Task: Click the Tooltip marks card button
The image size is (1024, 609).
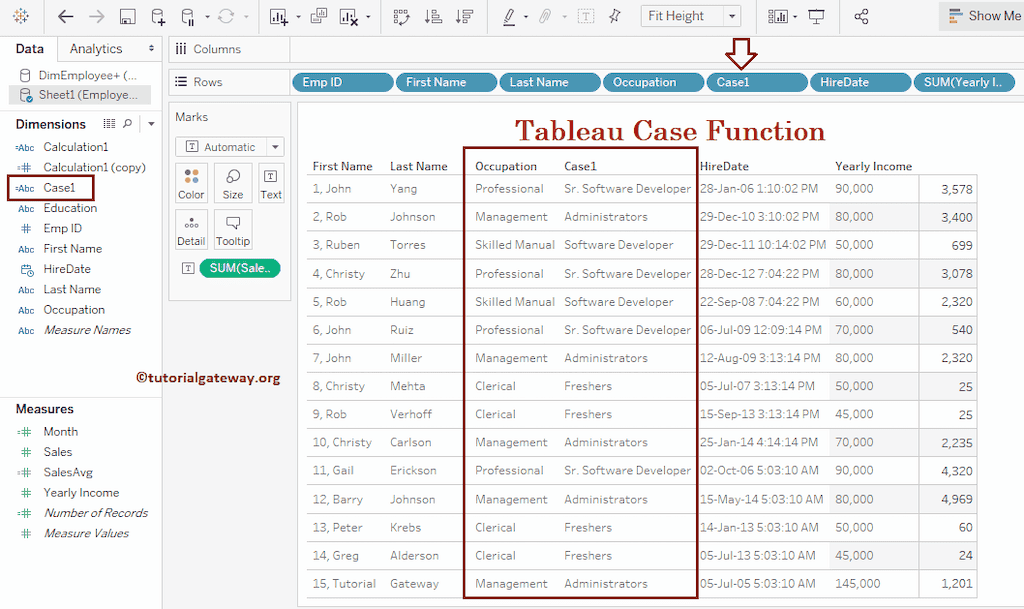Action: tap(233, 230)
